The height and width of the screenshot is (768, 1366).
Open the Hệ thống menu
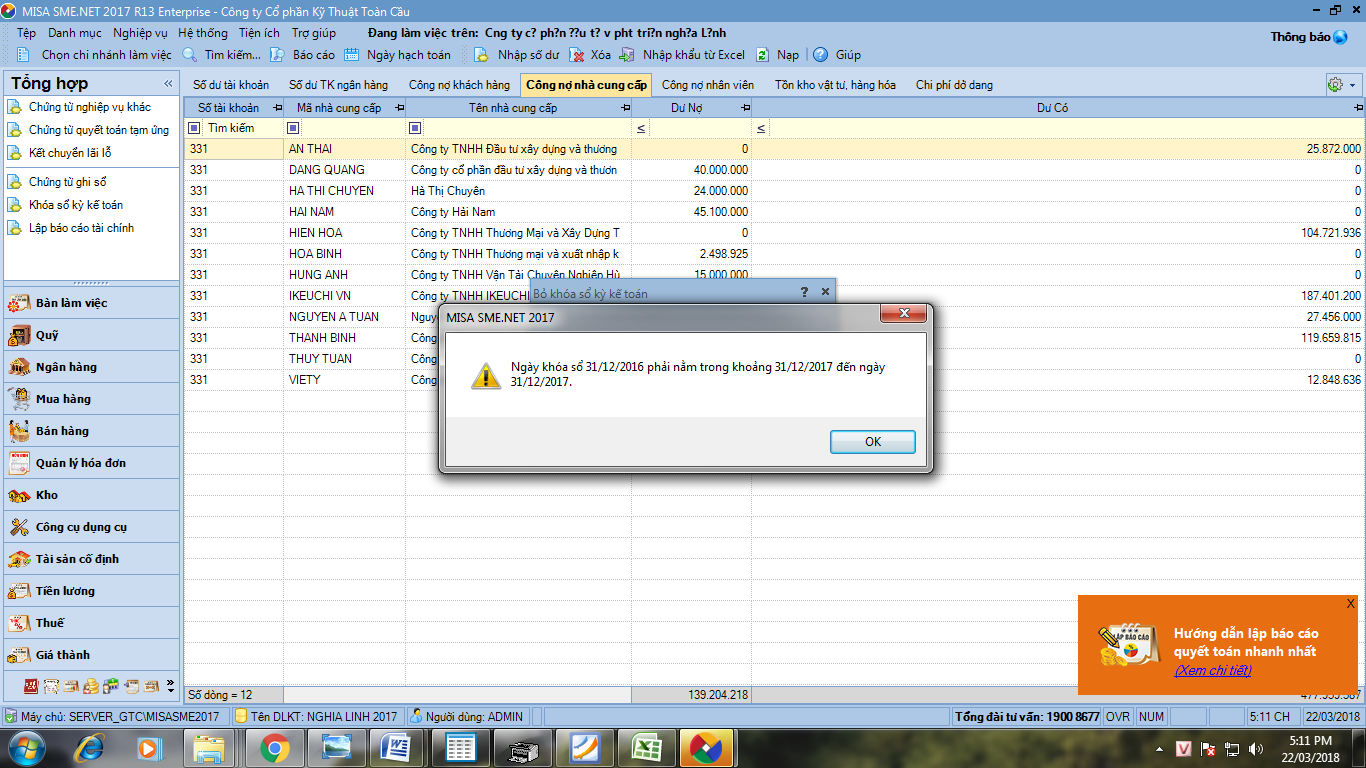click(x=203, y=33)
